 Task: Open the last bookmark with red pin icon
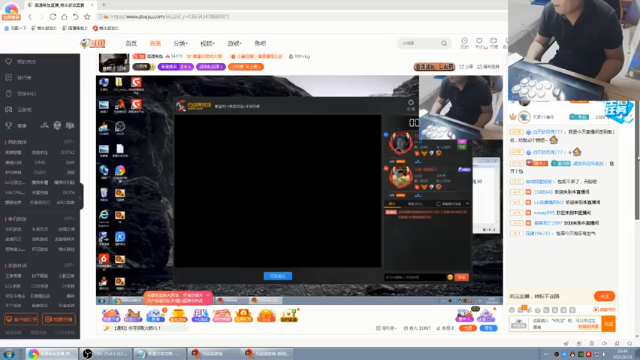click(105, 28)
